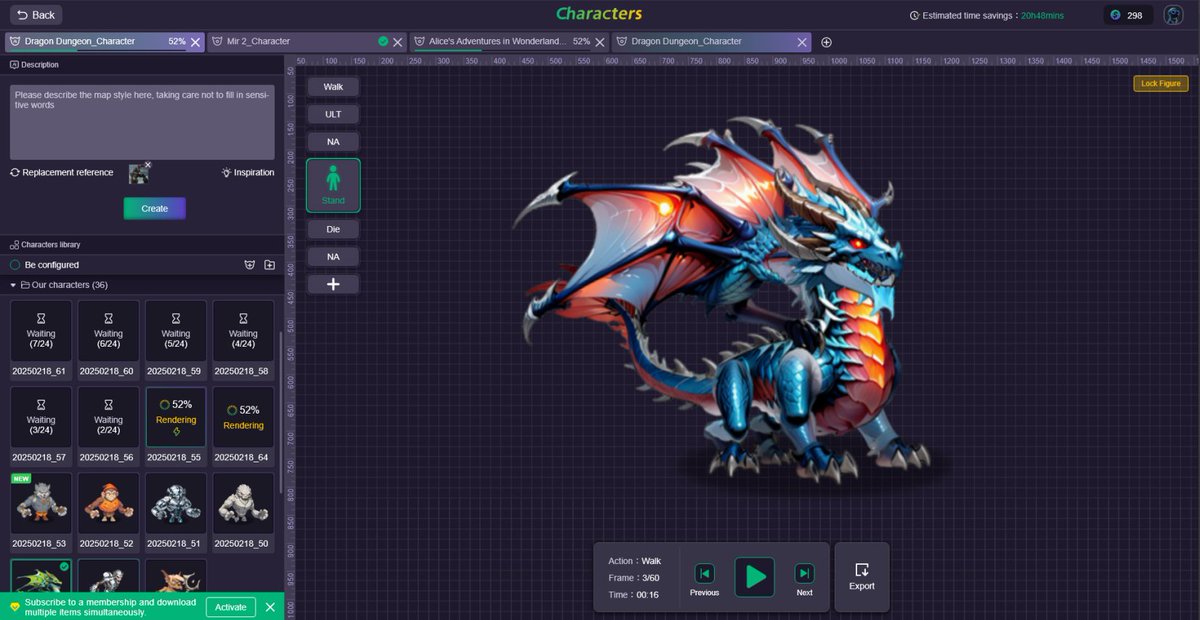Select the Die action
This screenshot has height=620, width=1200.
(333, 229)
